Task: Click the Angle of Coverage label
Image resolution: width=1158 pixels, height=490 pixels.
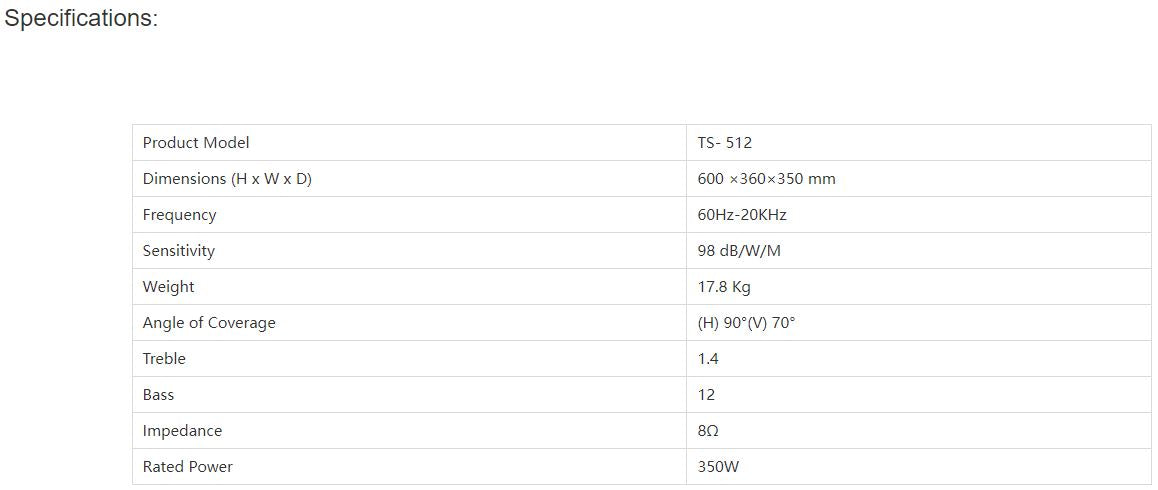Action: [x=209, y=323]
